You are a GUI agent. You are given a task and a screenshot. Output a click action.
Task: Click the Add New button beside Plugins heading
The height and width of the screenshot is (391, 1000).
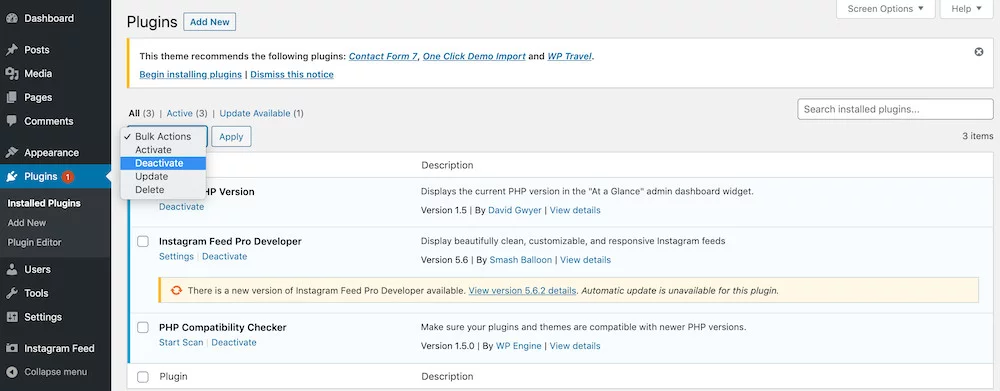(210, 22)
